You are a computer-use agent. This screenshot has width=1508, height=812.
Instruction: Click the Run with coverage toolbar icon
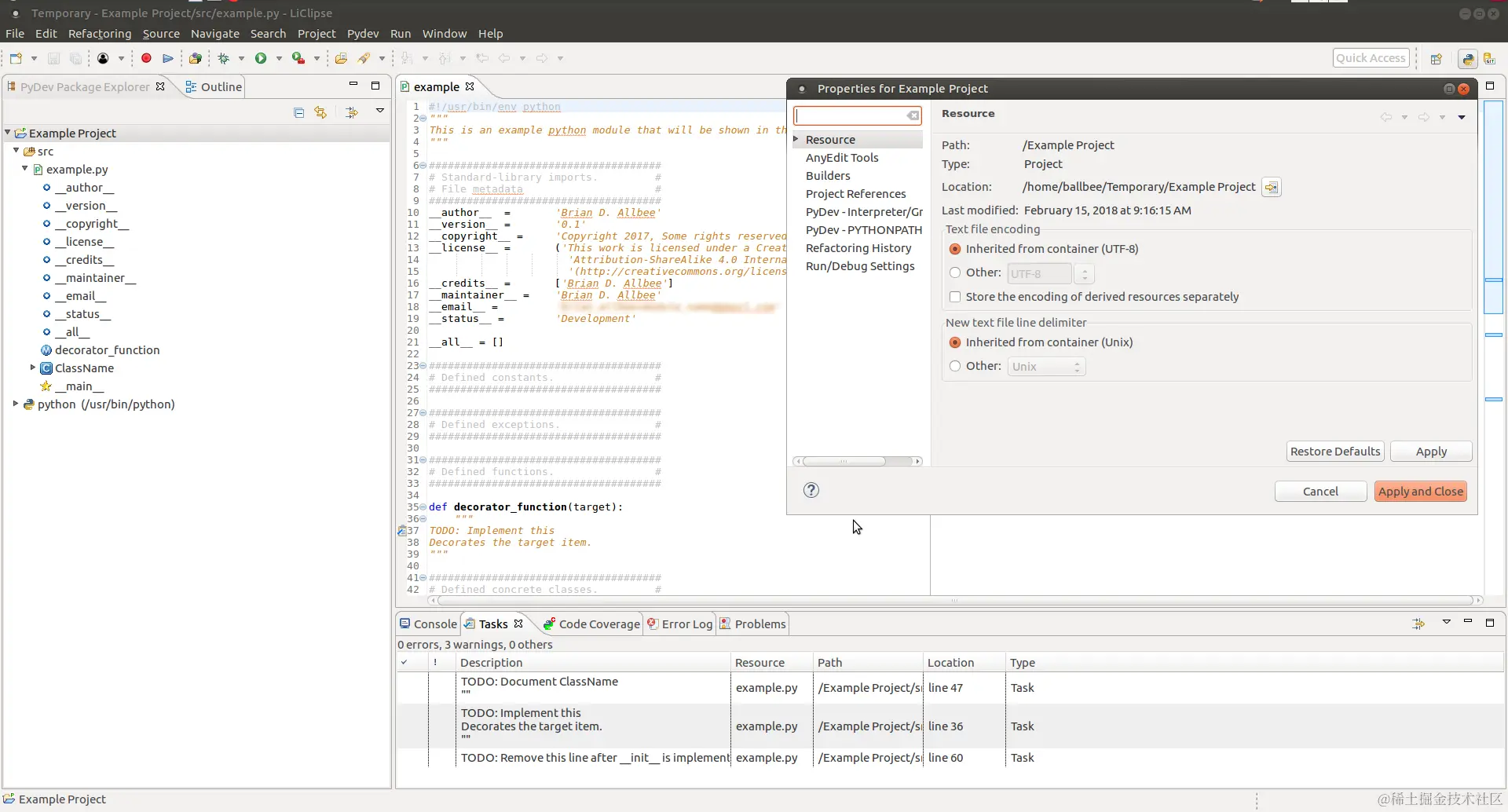[x=298, y=58]
